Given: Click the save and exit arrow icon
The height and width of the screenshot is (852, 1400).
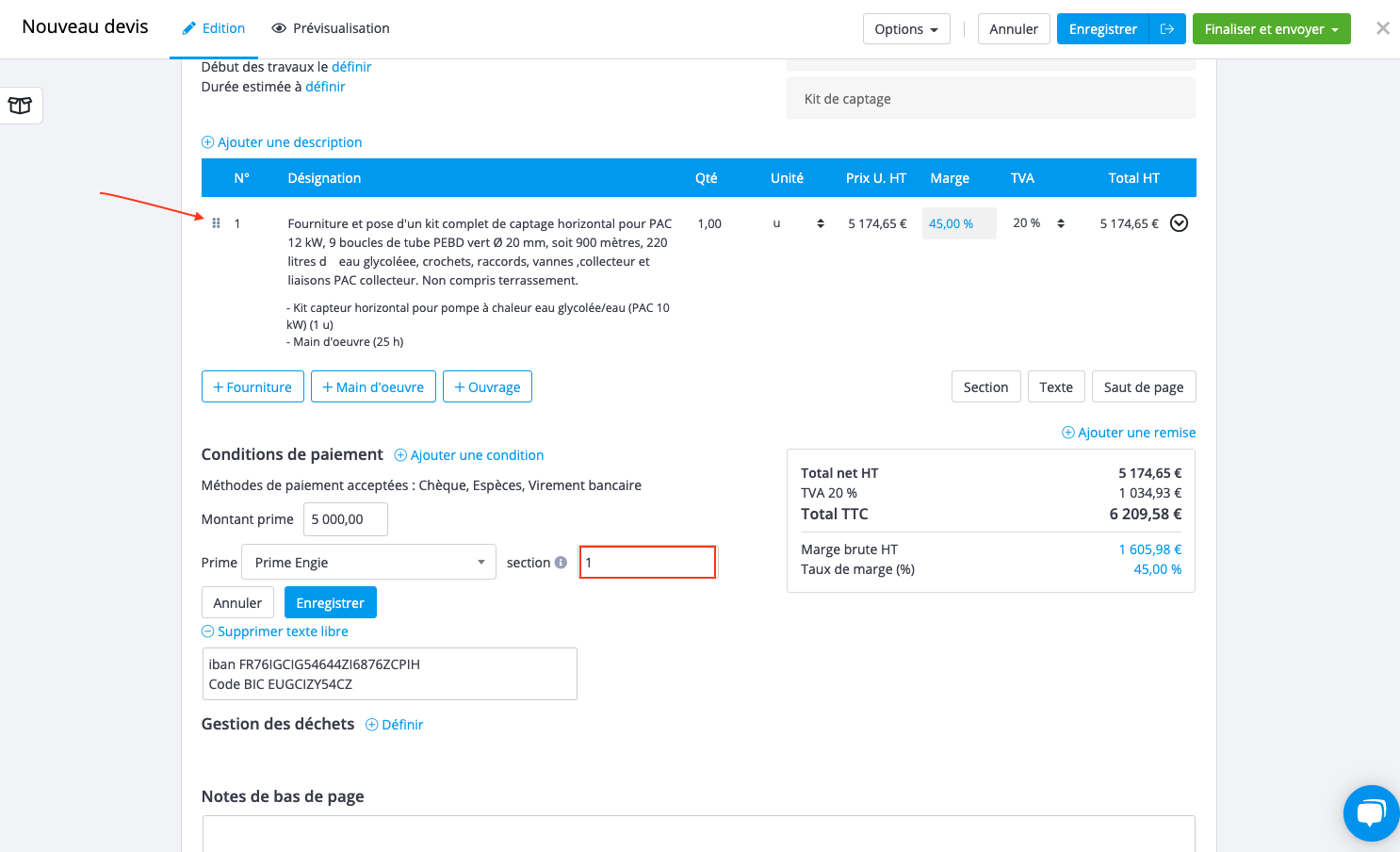Looking at the screenshot, I should (1166, 29).
